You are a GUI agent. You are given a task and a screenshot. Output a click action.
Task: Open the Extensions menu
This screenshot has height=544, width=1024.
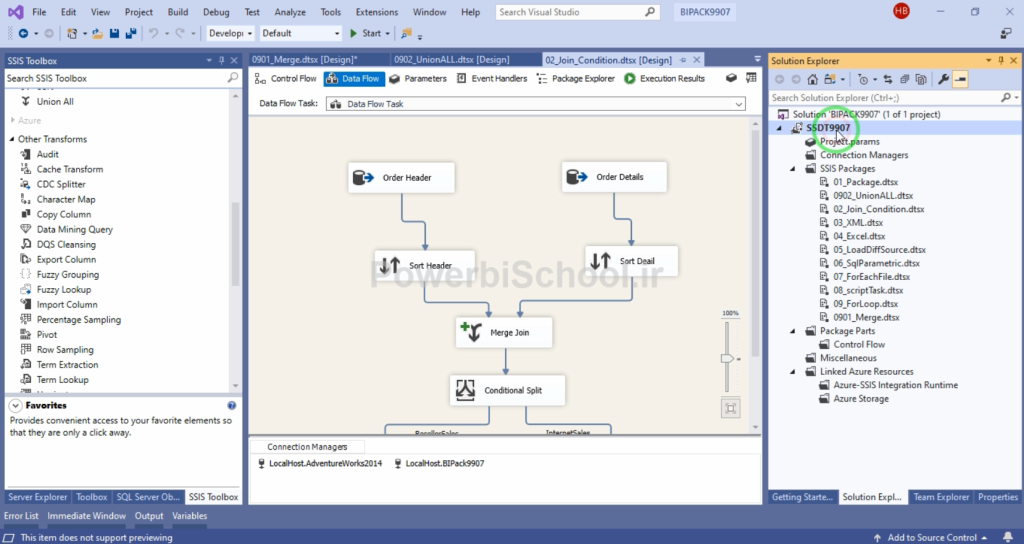pyautogui.click(x=376, y=12)
